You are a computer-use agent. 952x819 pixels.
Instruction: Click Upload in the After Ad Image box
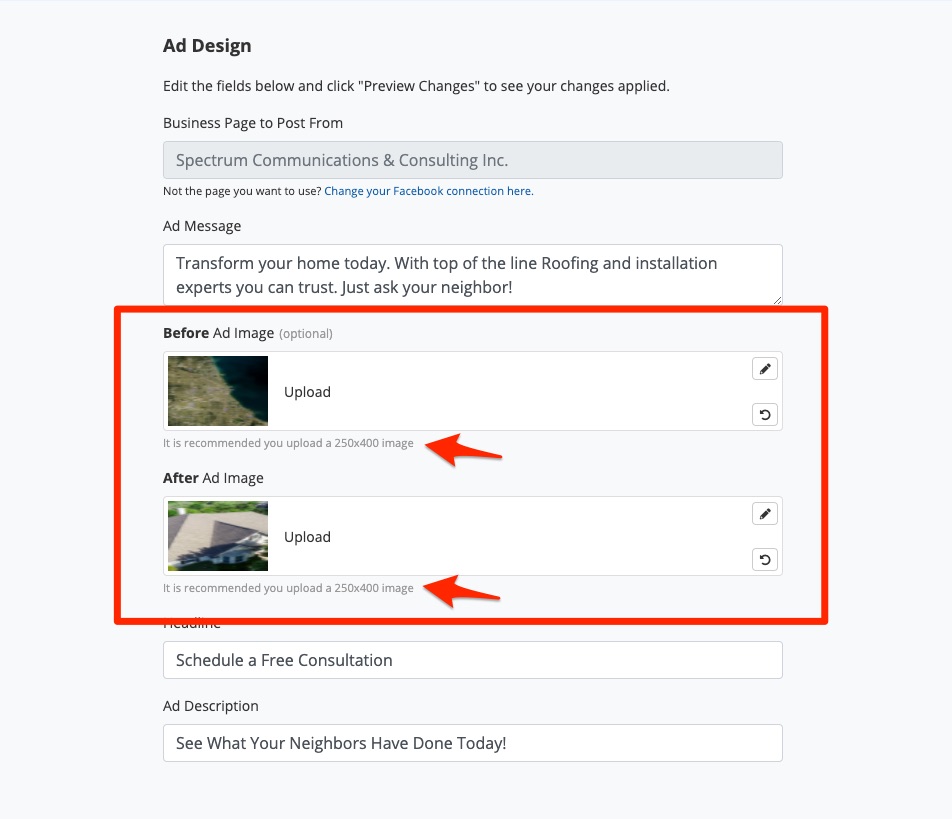(307, 537)
